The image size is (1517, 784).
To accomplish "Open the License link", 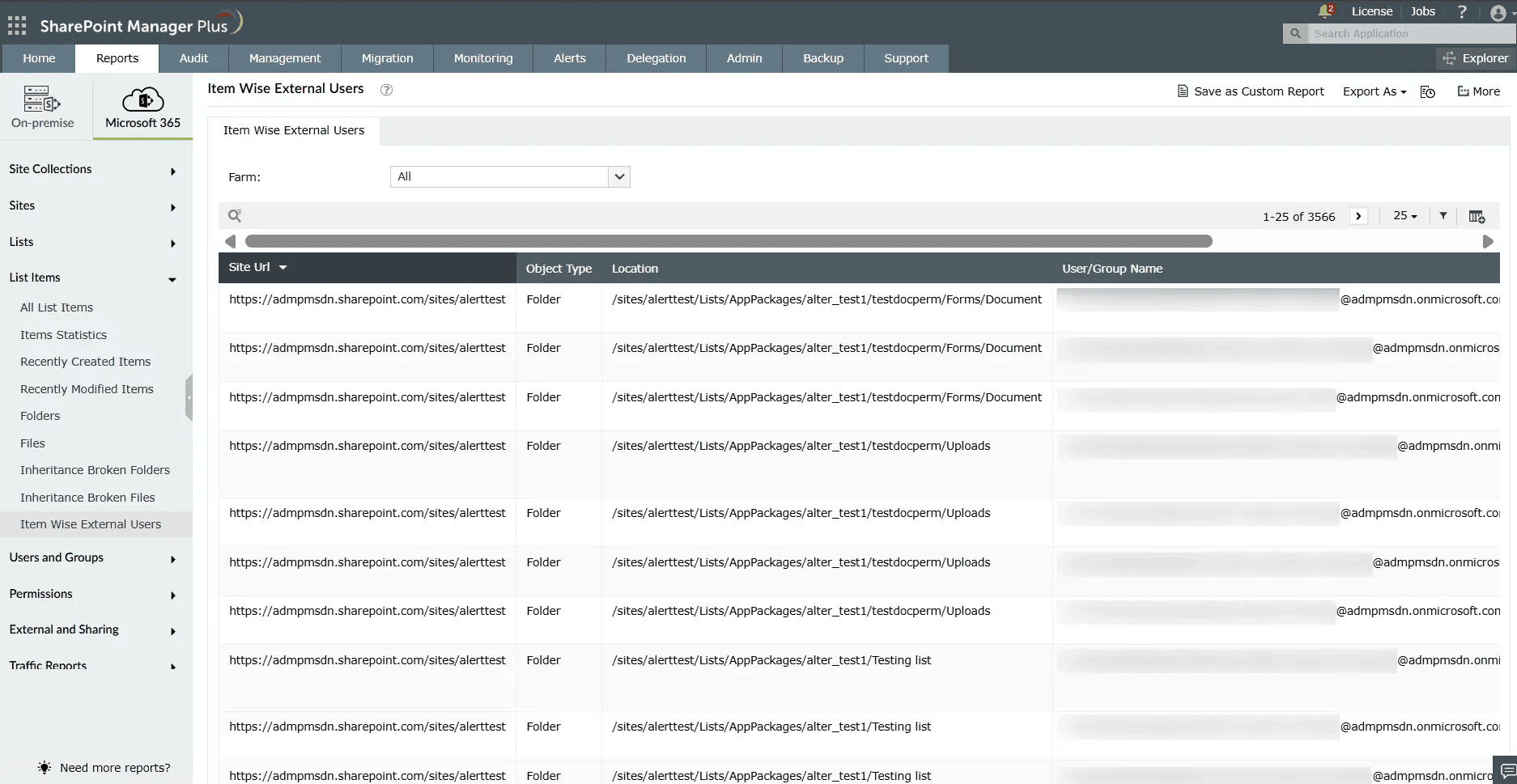I will pyautogui.click(x=1372, y=11).
